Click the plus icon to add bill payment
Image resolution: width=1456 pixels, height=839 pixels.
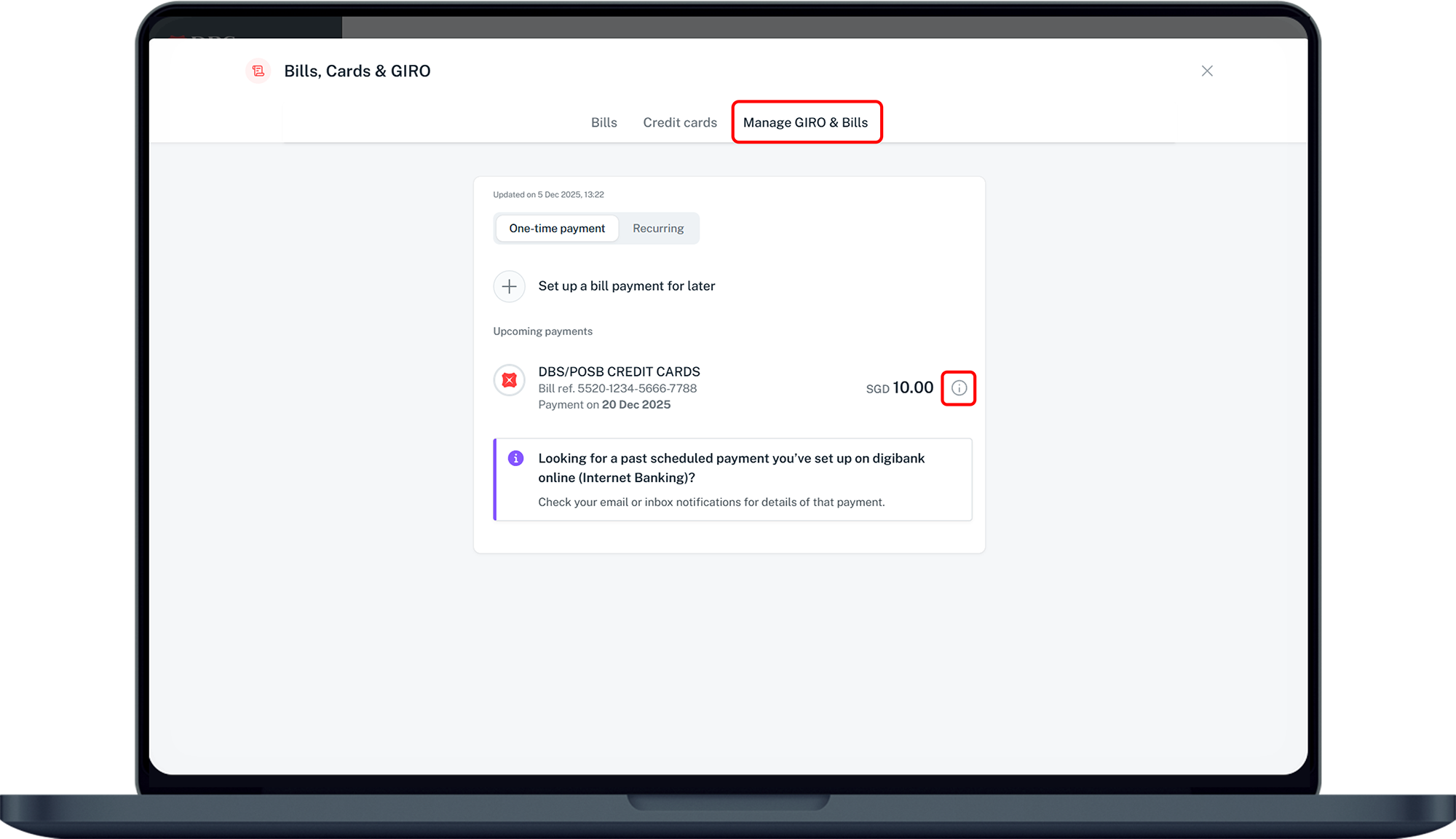[509, 286]
